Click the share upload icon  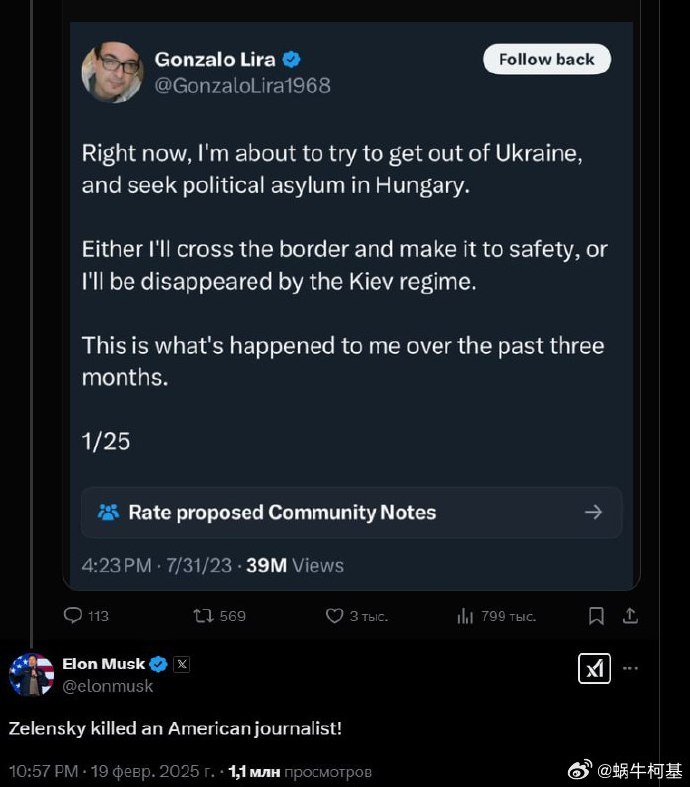pos(630,616)
